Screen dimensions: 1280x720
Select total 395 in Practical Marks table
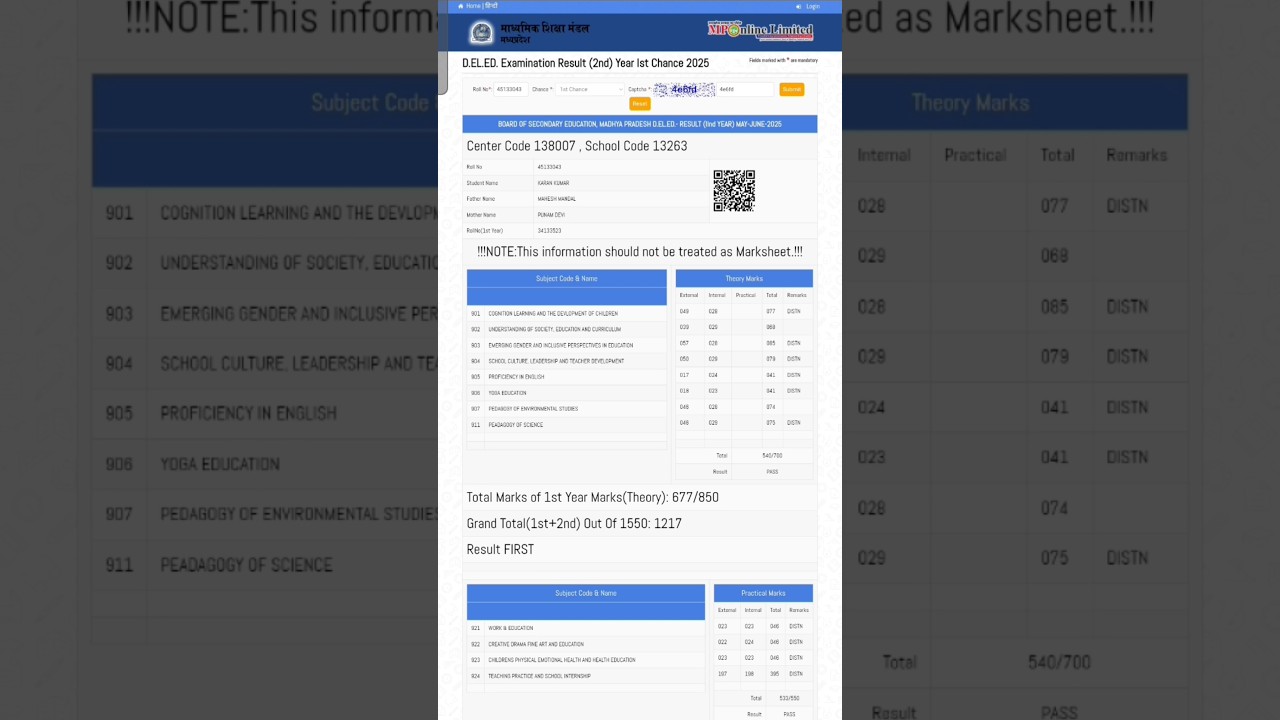click(774, 674)
